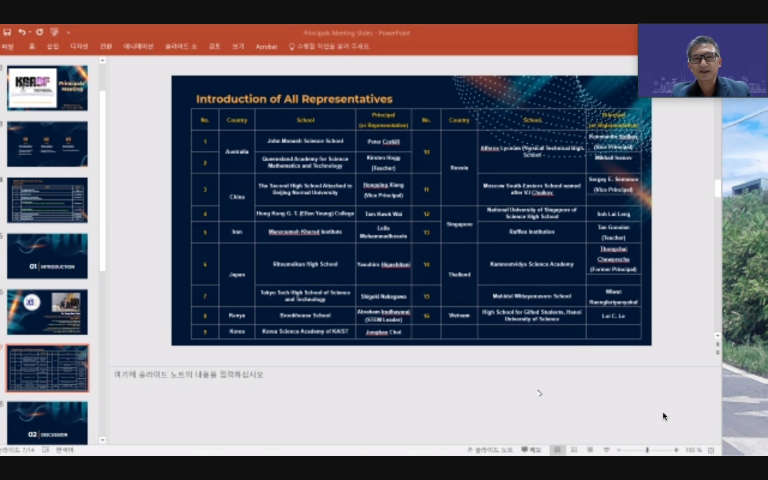Screen dimensions: 768x480
Task: Click the Redo icon in title bar
Action: click(38, 32)
